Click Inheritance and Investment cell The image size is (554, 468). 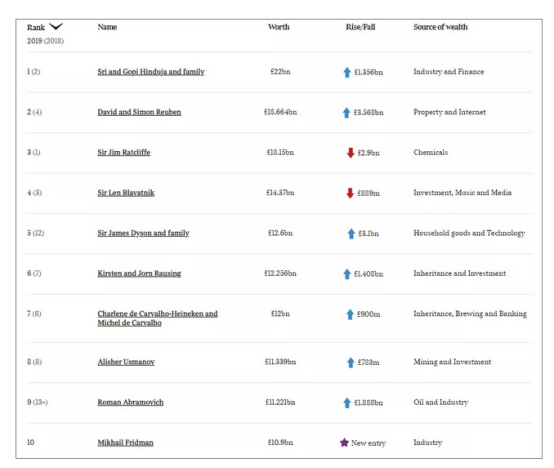click(459, 273)
